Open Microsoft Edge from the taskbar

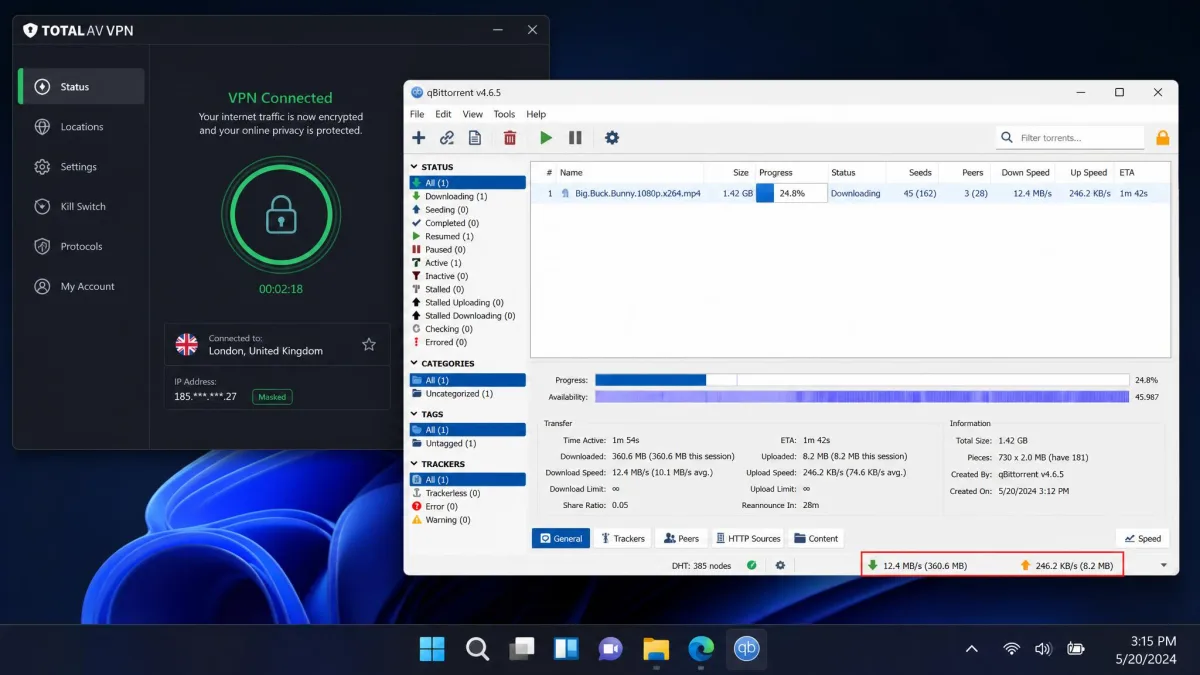click(701, 649)
